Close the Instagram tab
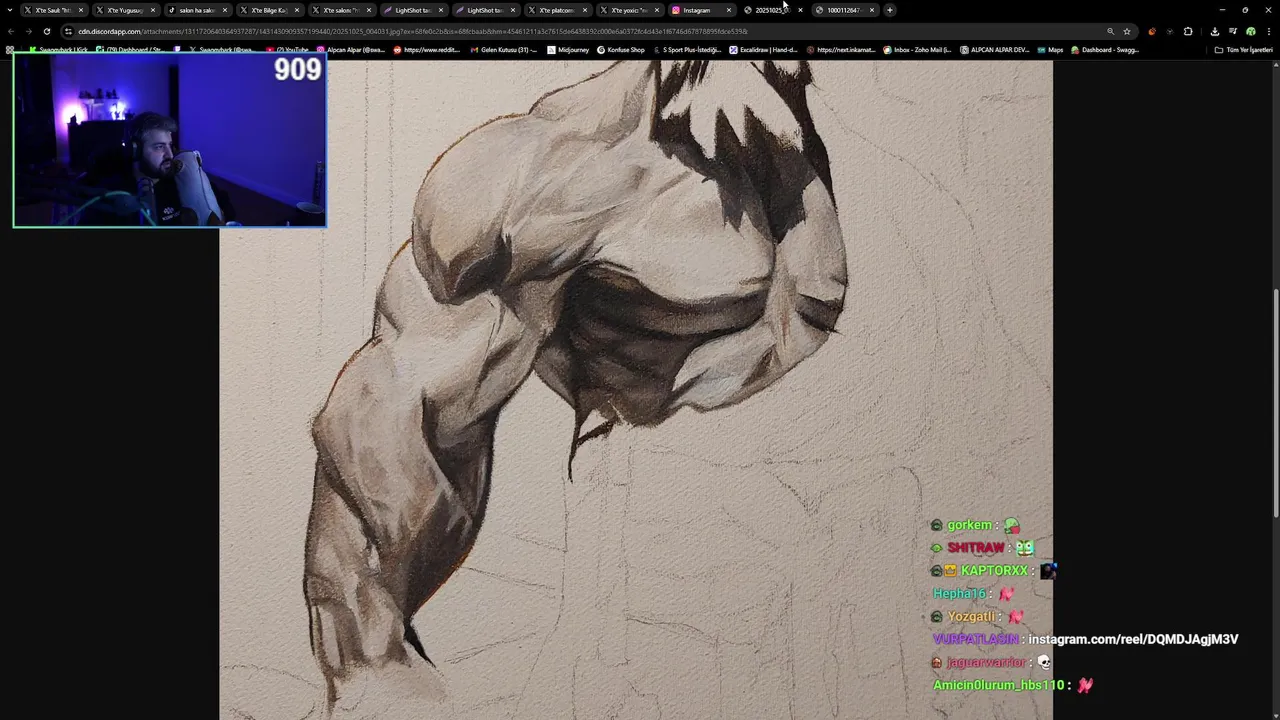The image size is (1280, 720). 728,10
